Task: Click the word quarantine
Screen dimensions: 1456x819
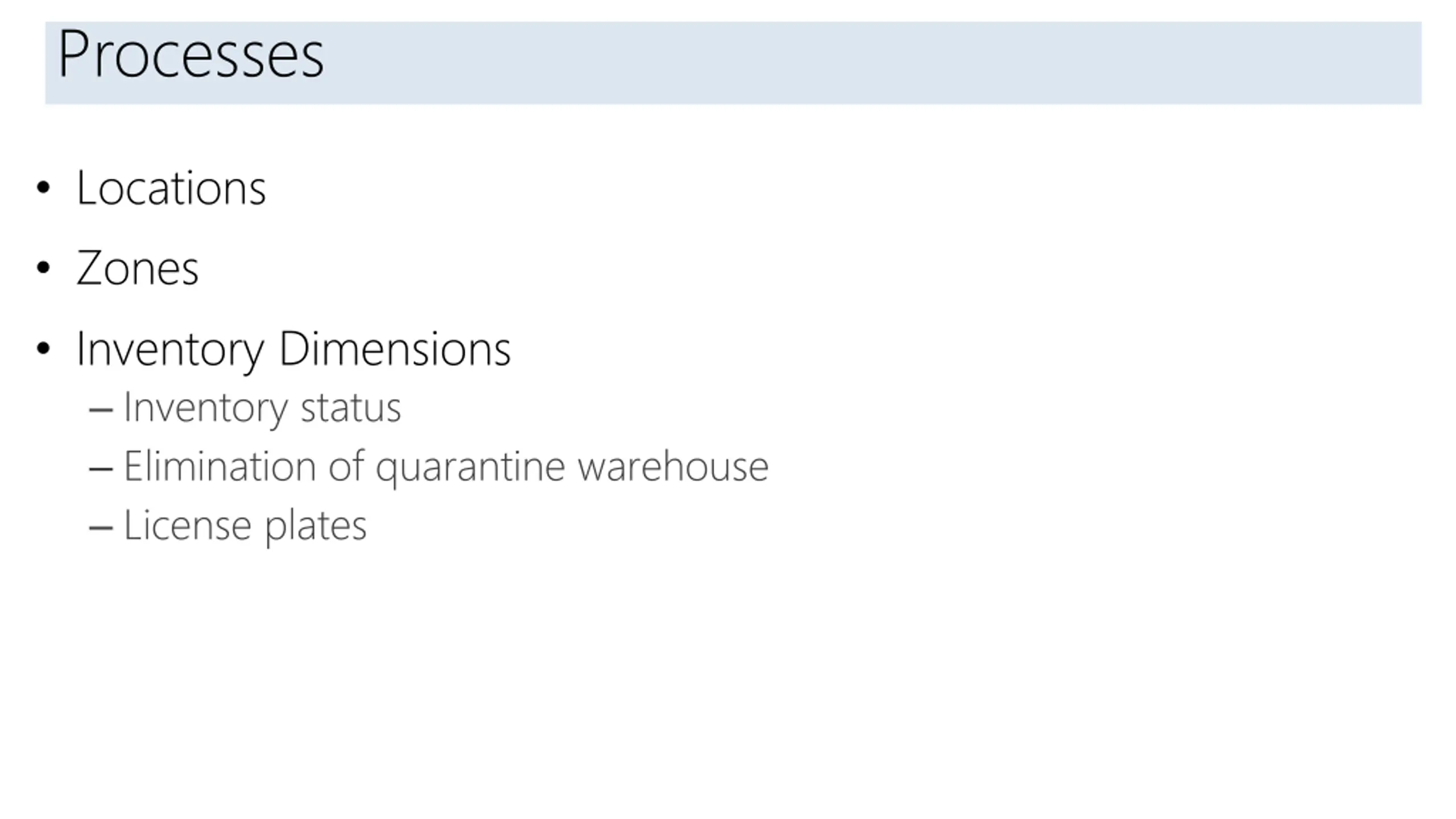Action: point(470,469)
